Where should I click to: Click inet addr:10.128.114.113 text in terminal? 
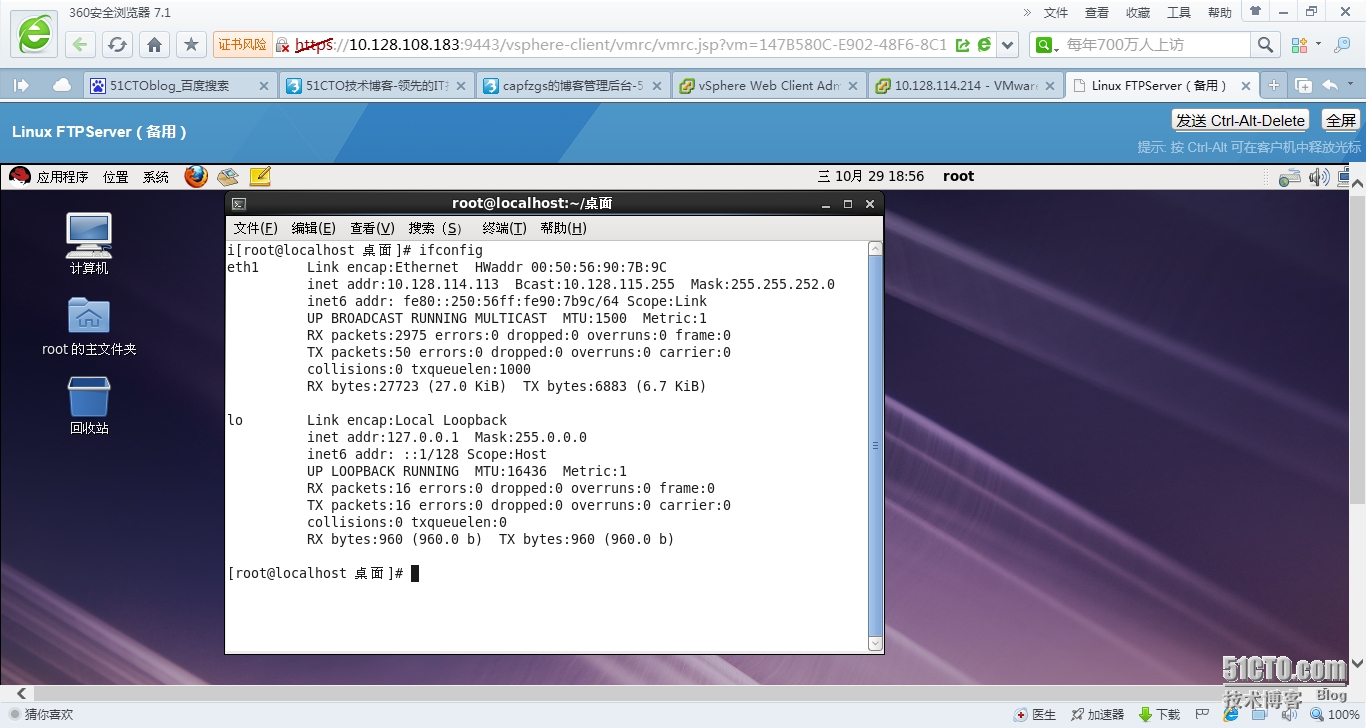pos(403,284)
